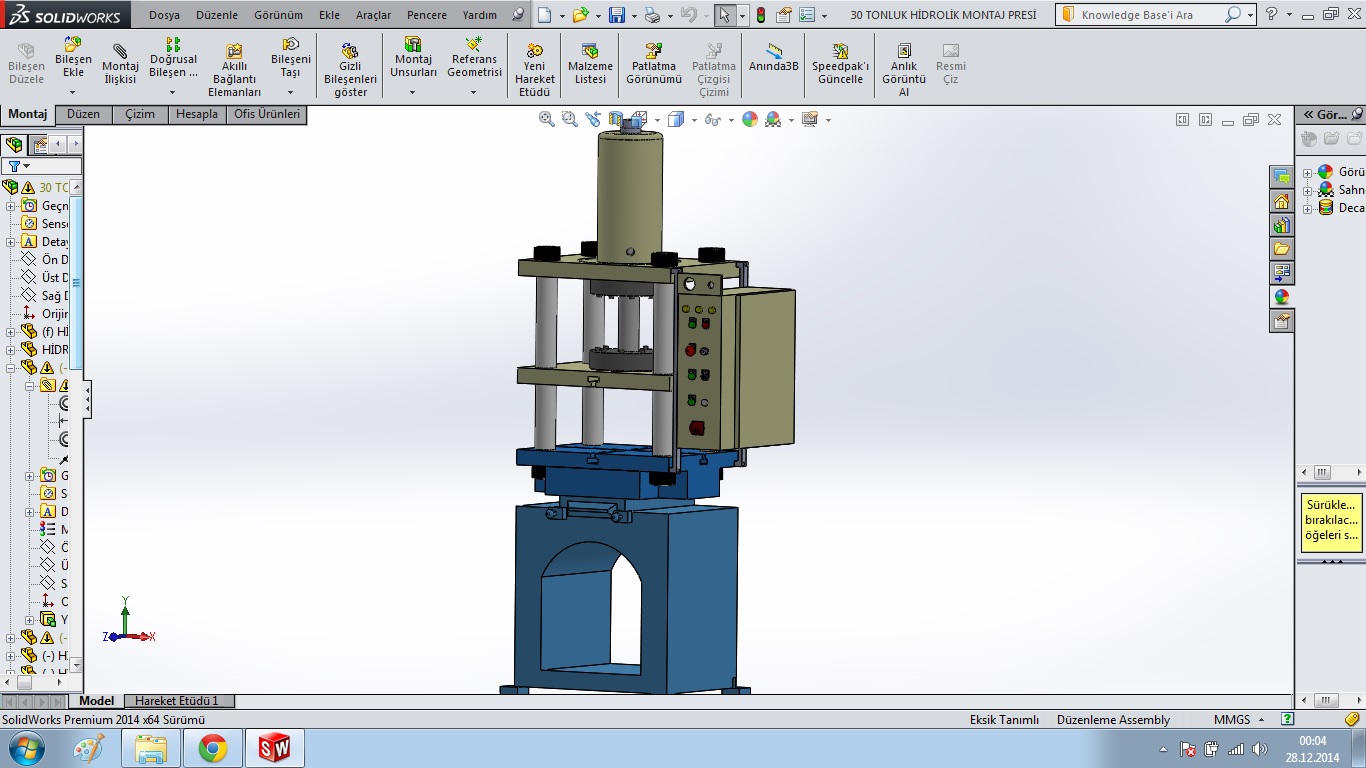1366x768 pixels.
Task: Click the Bileşen Ekle (insert component) tool
Action: click(x=73, y=59)
